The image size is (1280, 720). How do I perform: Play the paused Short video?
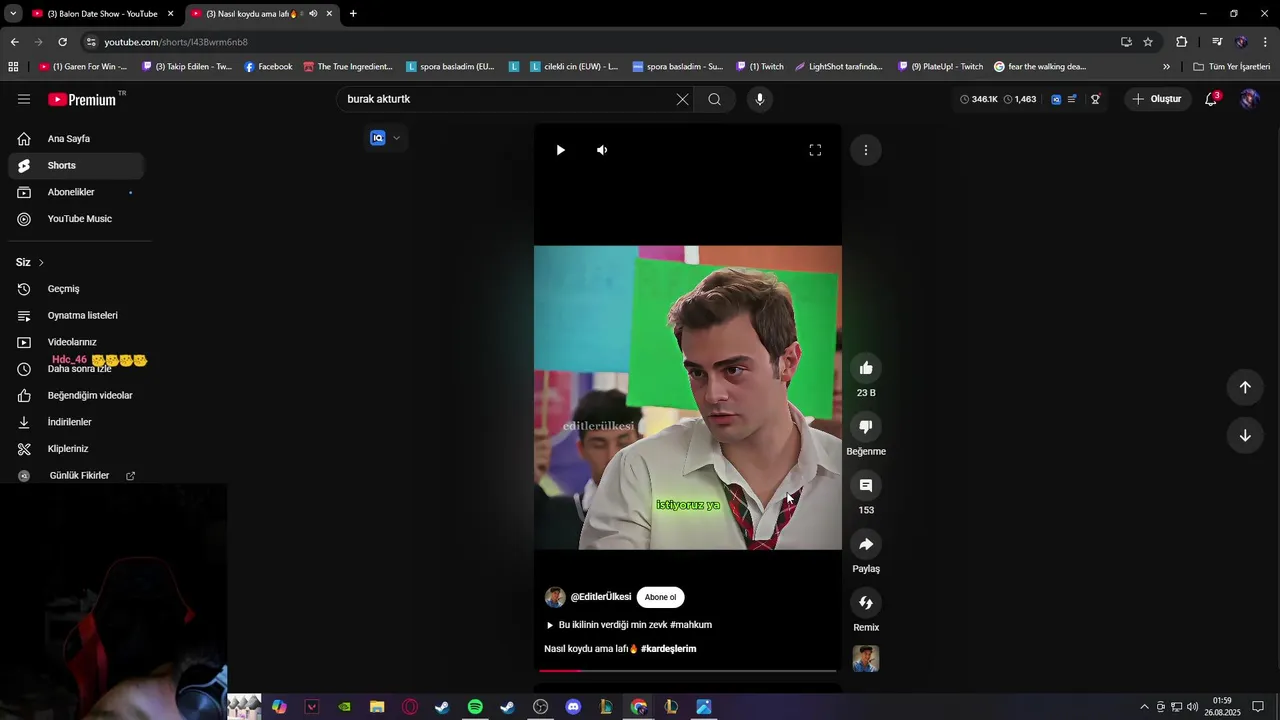560,150
